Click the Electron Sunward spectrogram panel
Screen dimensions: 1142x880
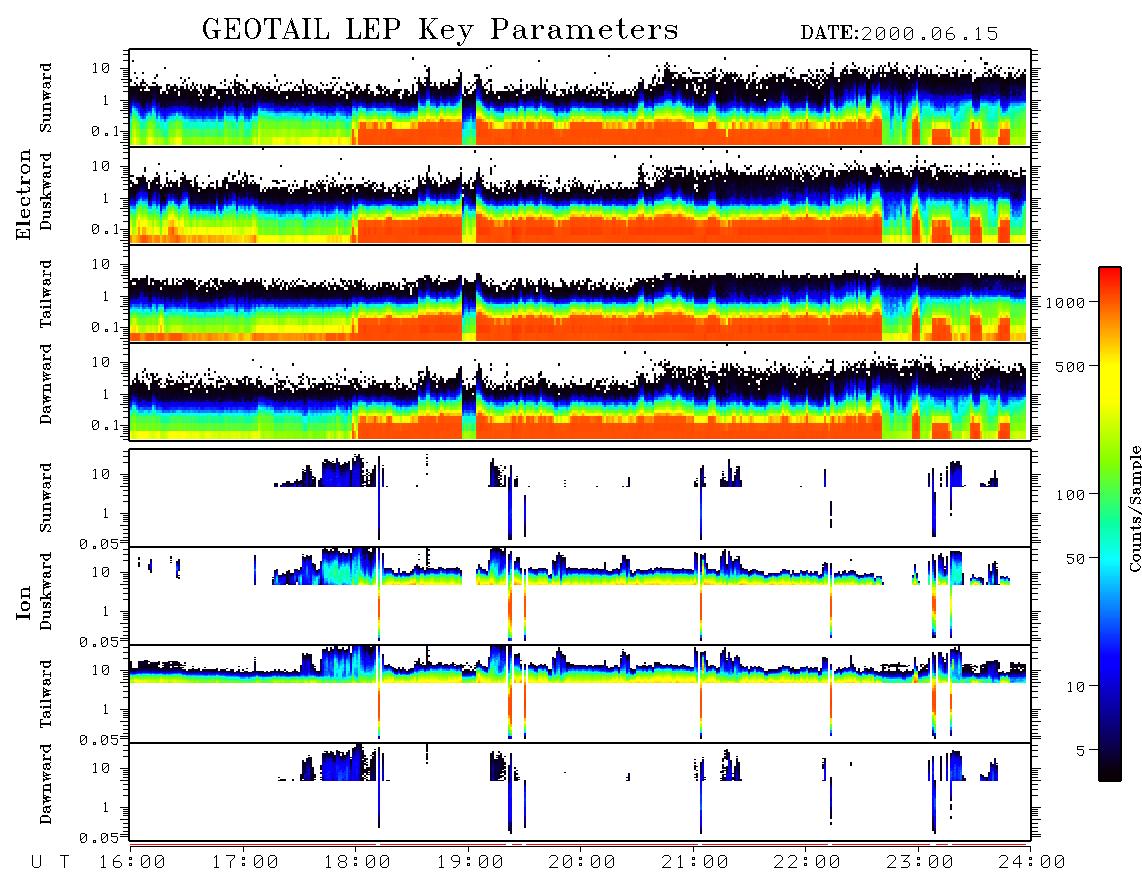click(580, 98)
